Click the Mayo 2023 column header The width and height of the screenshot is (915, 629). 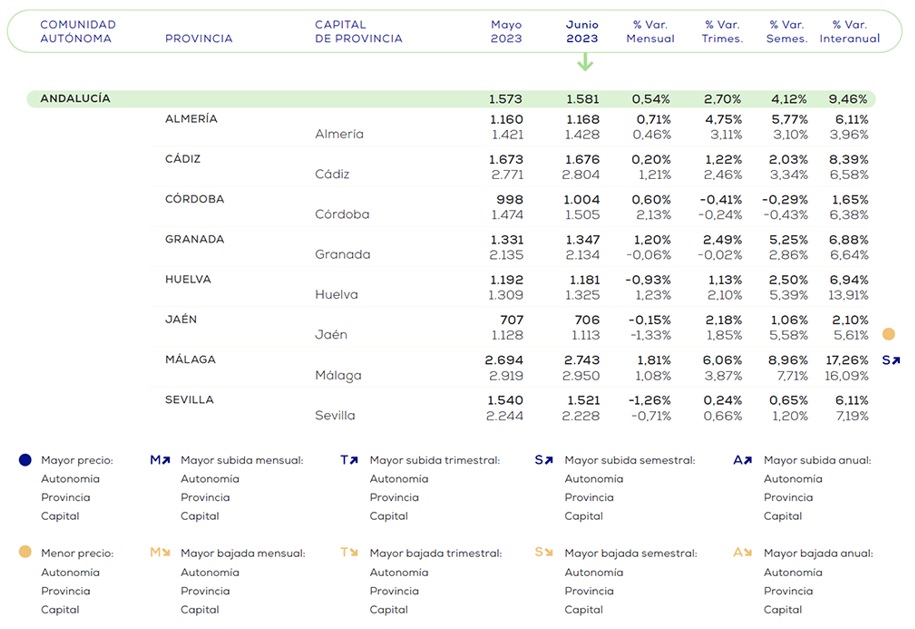tap(506, 31)
